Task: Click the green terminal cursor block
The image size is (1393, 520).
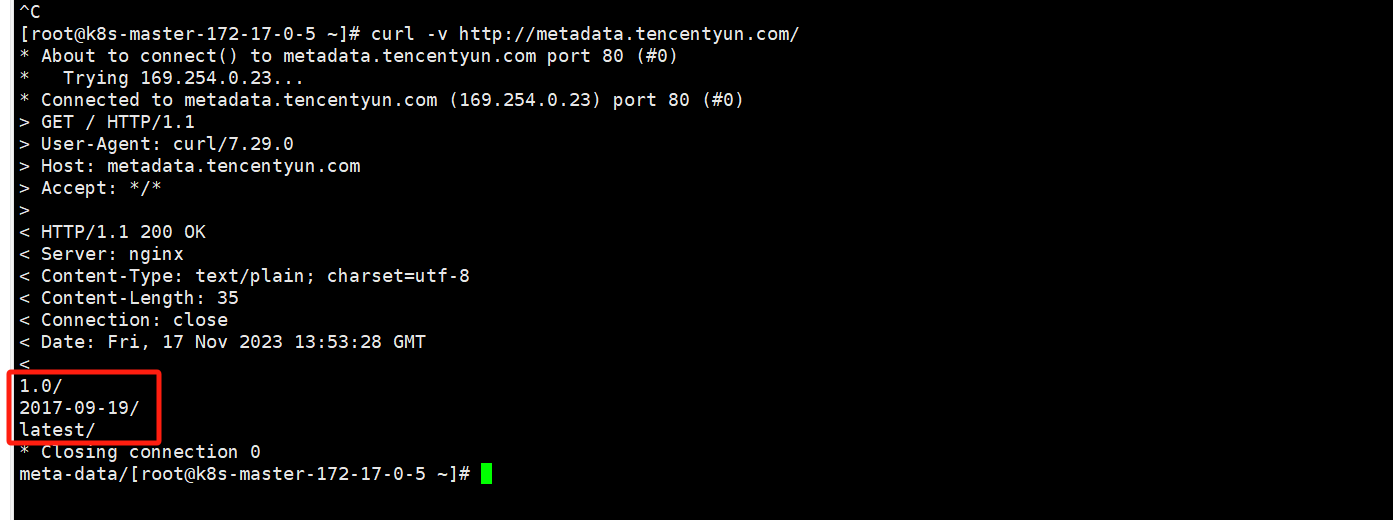Action: click(486, 474)
